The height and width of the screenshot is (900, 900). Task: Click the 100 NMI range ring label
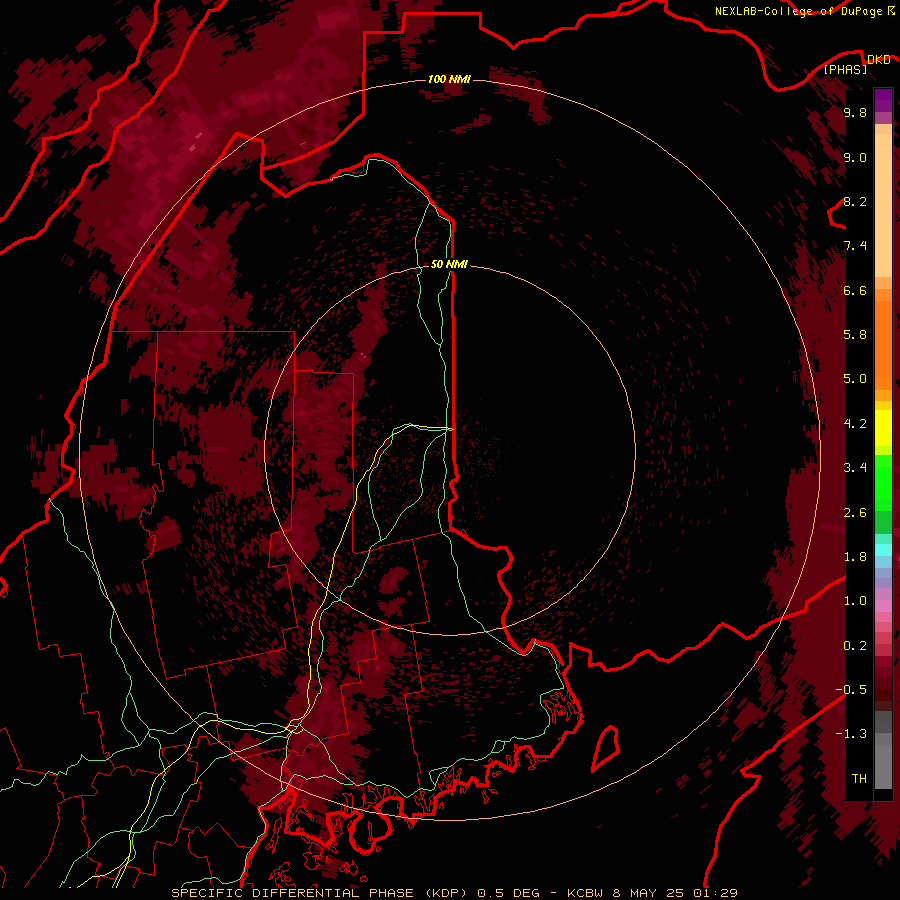coord(449,79)
